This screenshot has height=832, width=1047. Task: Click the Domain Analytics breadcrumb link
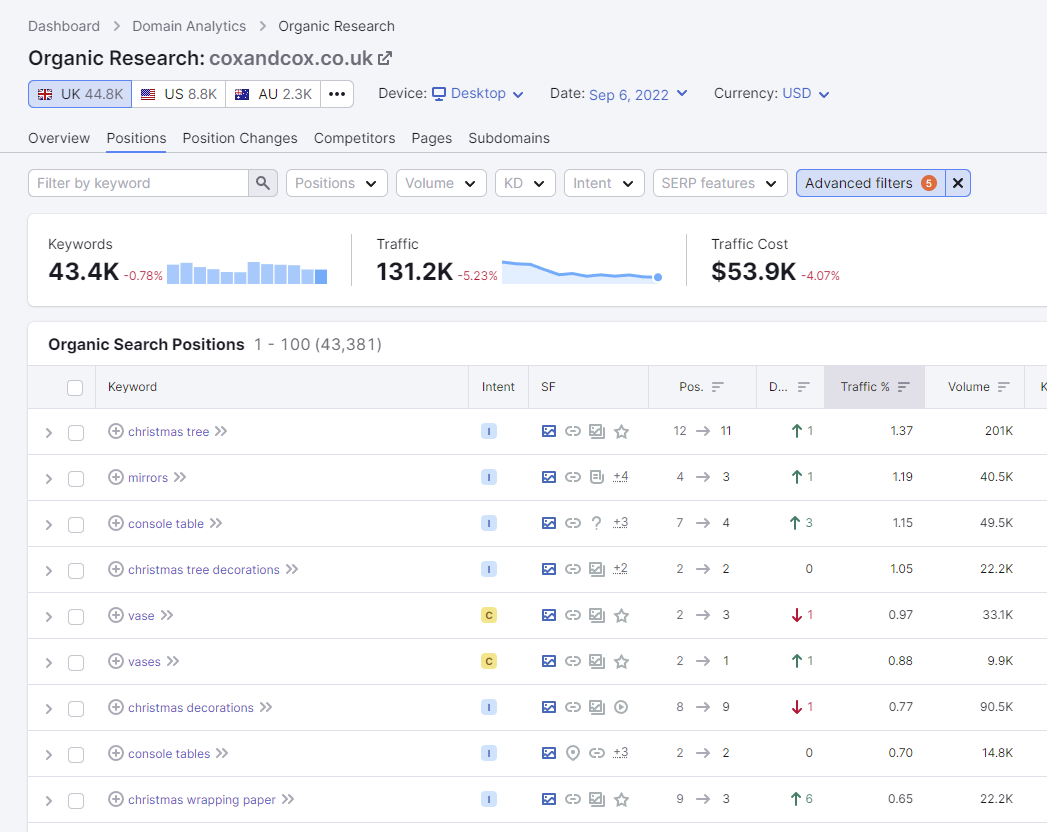click(189, 26)
